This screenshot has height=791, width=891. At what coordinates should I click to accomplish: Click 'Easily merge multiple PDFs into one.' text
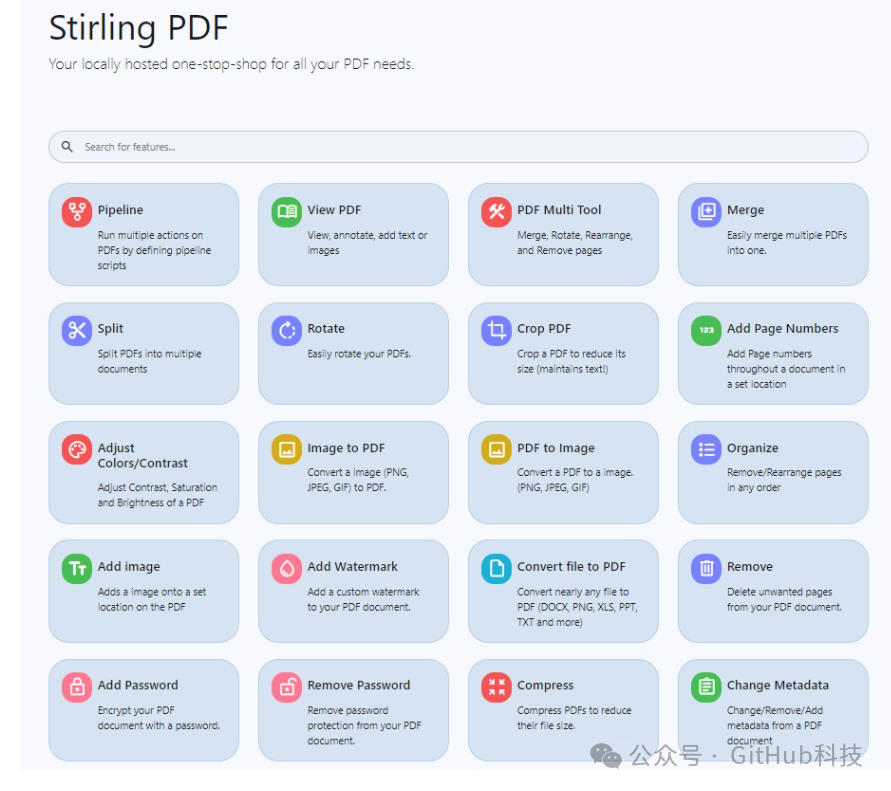pos(786,243)
